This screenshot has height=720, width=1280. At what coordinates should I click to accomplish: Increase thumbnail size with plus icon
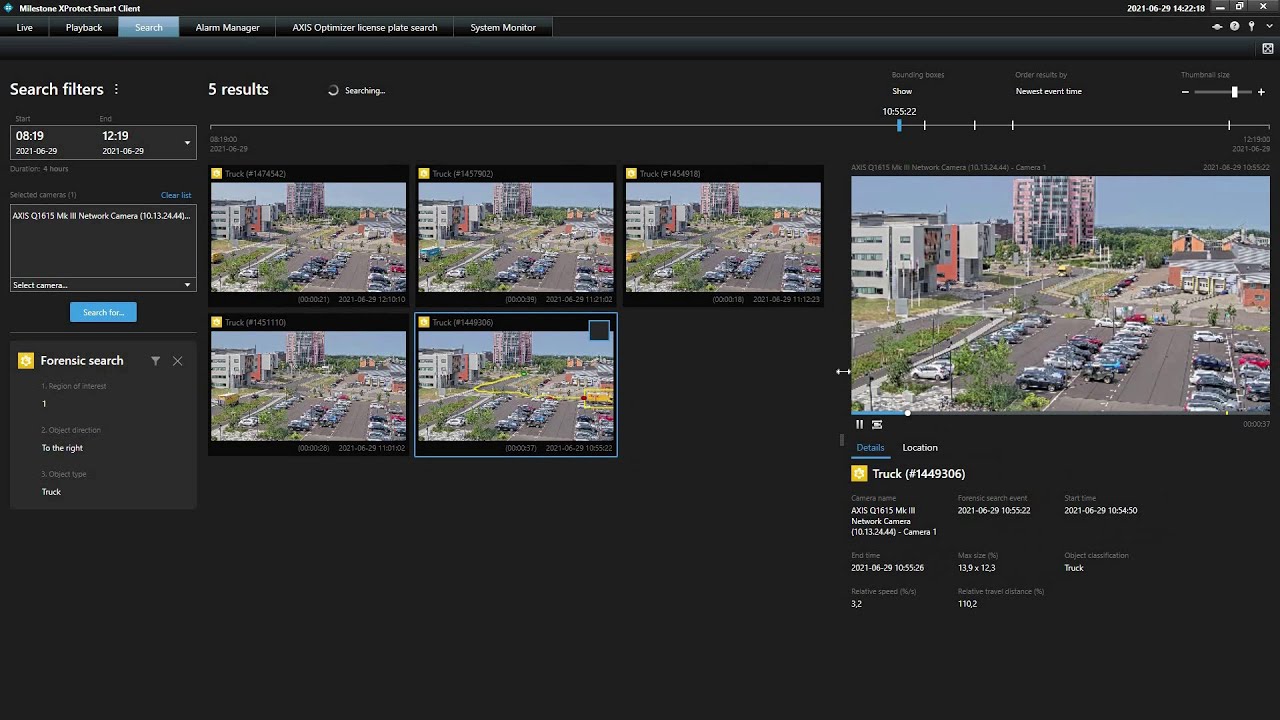1261,92
